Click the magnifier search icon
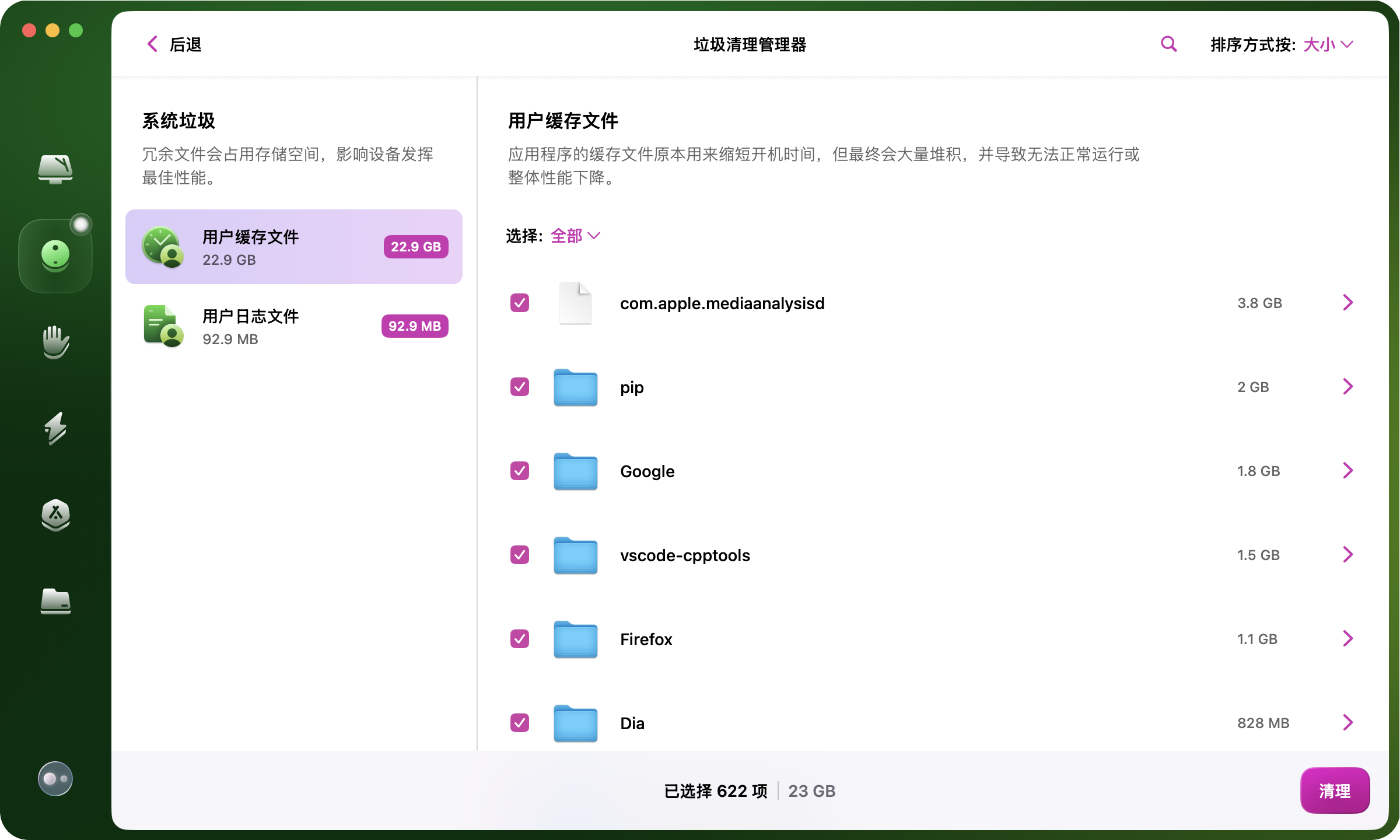Screen dimensions: 1400x840 (1168, 44)
